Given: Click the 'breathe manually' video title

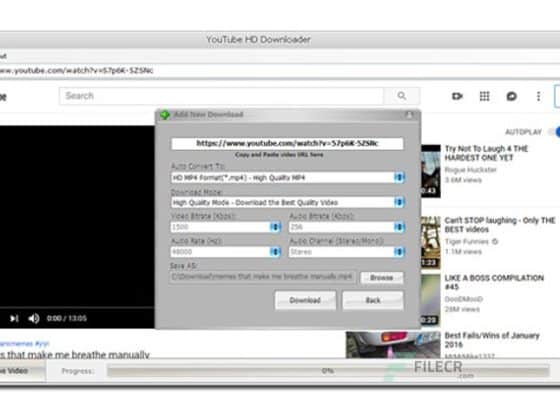Looking at the screenshot, I should click(75, 355).
